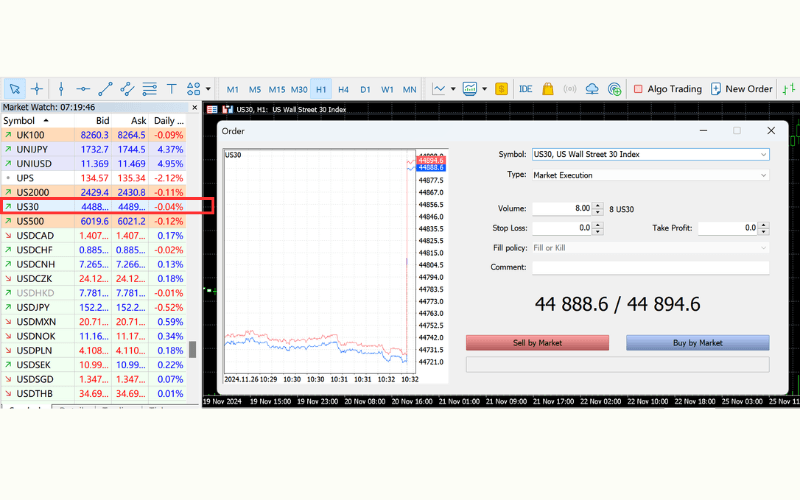Click into the Comment input field

pos(650,267)
